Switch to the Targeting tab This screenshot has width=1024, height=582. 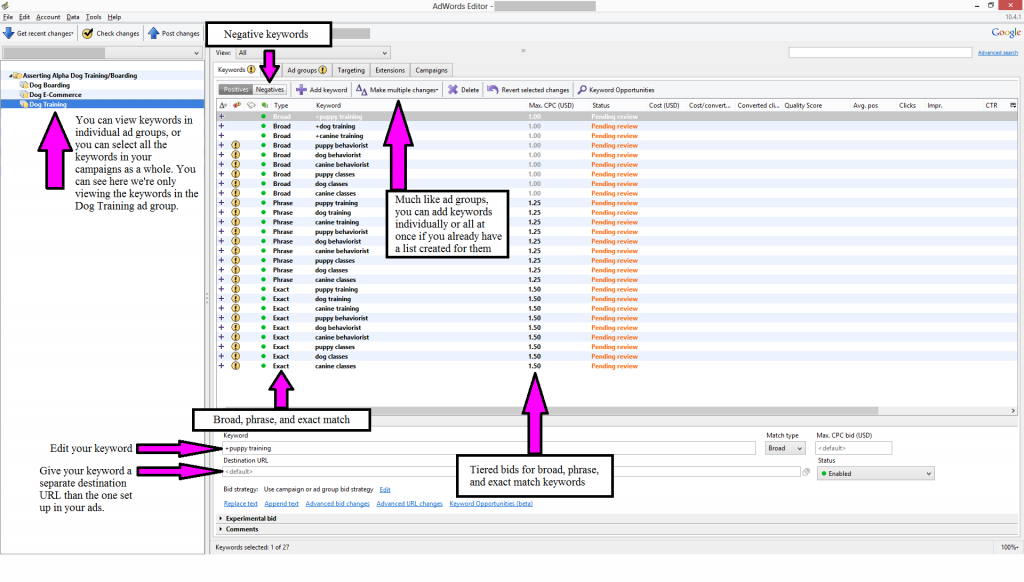(351, 70)
